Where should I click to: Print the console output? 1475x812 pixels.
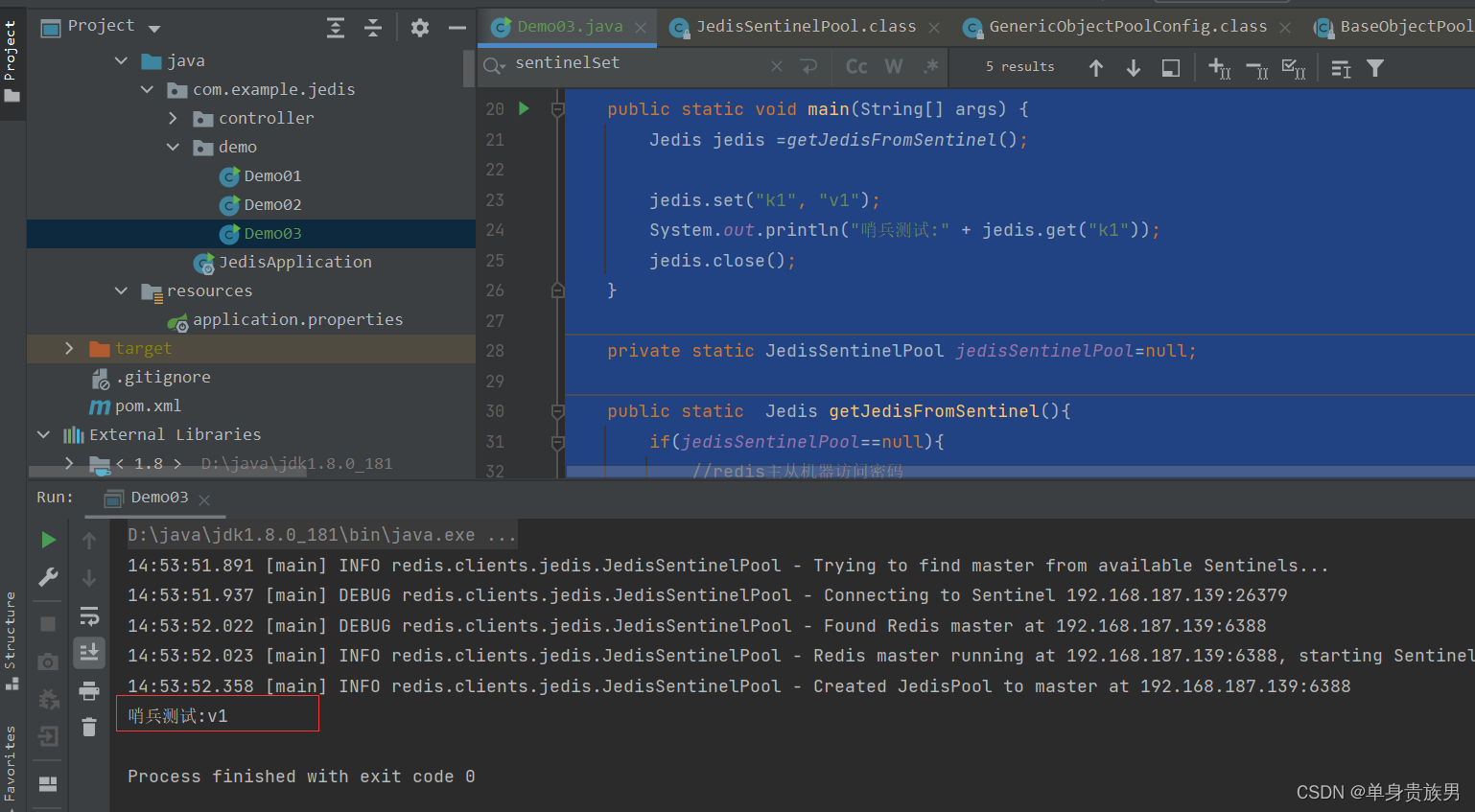[x=89, y=690]
